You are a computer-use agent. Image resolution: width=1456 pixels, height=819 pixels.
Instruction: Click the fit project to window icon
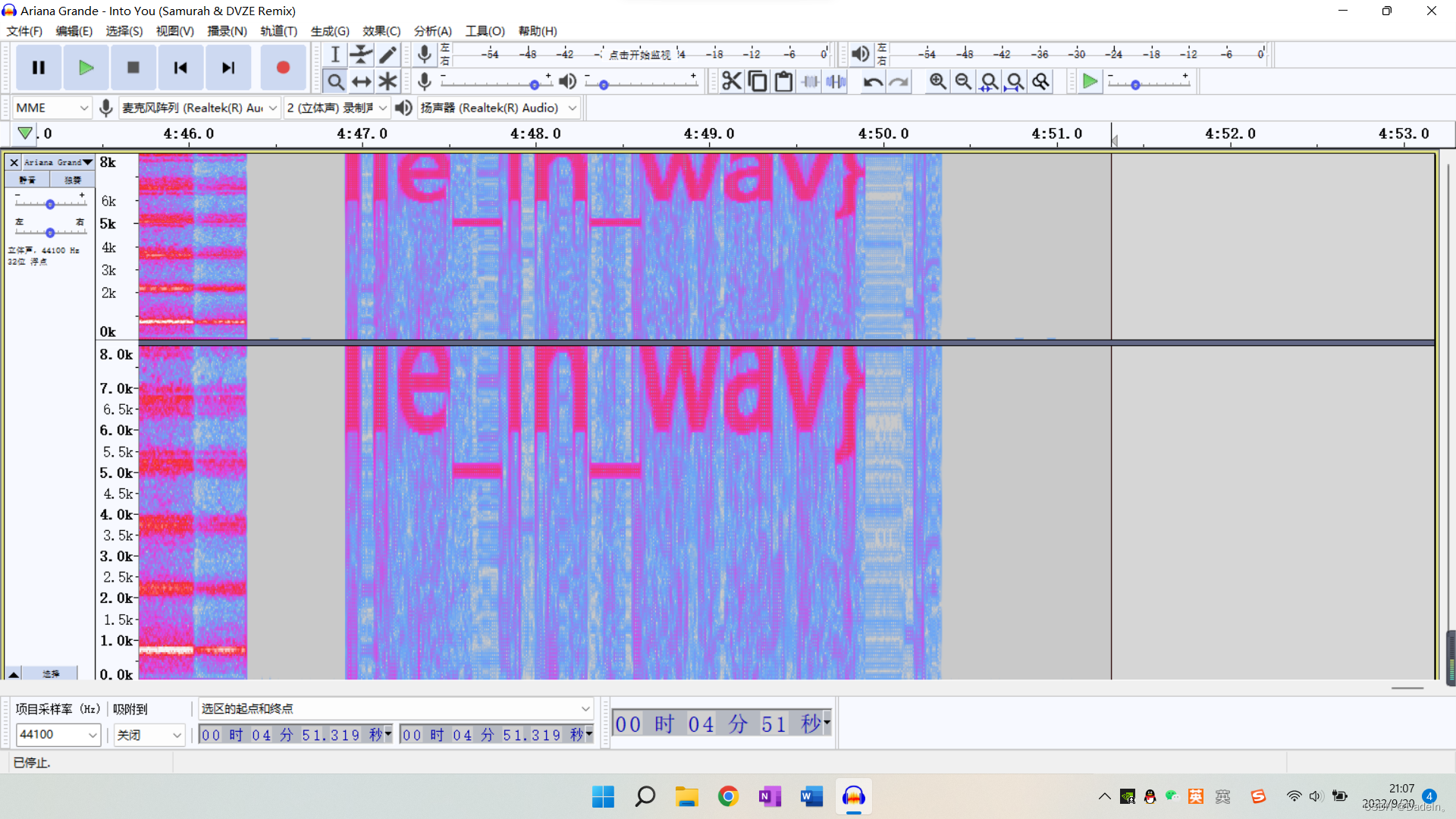[1015, 81]
